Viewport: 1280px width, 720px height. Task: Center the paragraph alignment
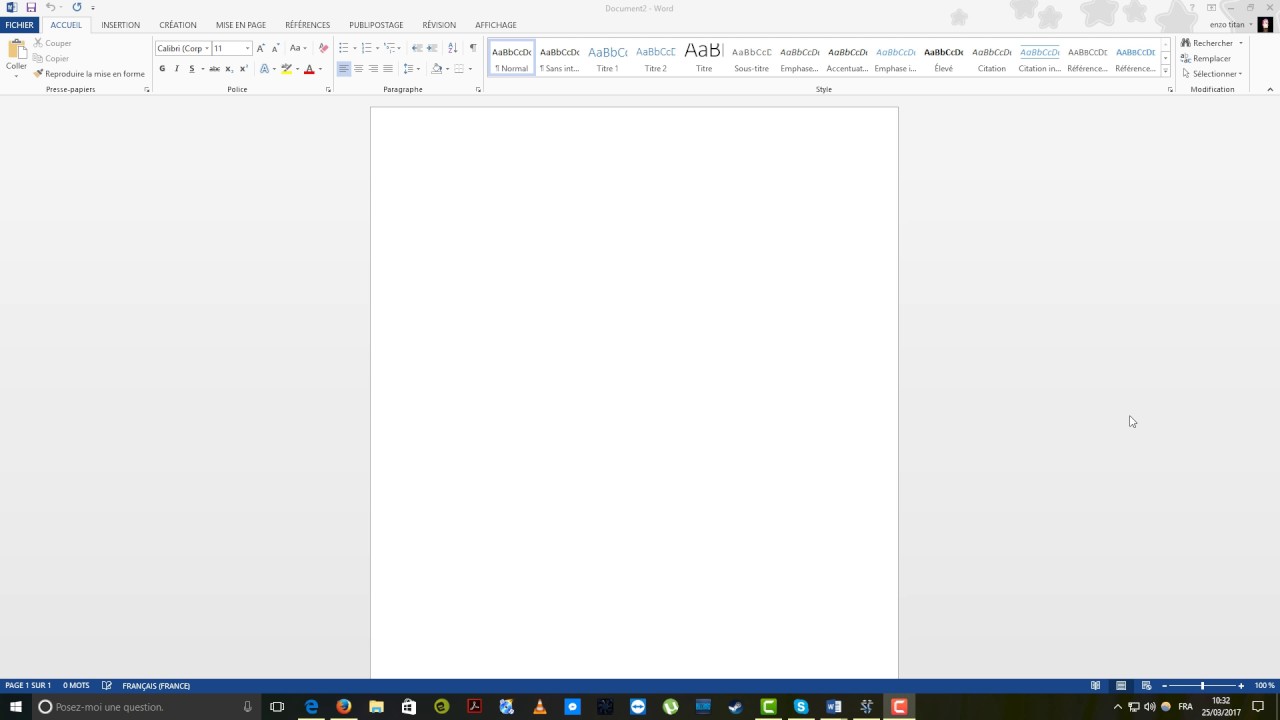point(358,68)
